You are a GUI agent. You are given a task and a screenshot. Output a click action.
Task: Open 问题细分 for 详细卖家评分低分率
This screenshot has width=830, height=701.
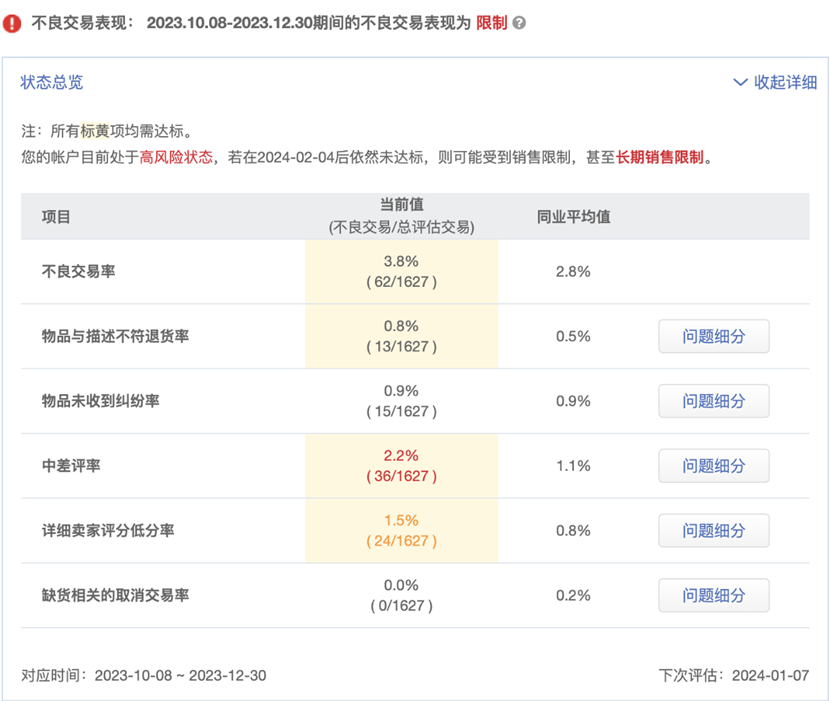pyautogui.click(x=713, y=530)
